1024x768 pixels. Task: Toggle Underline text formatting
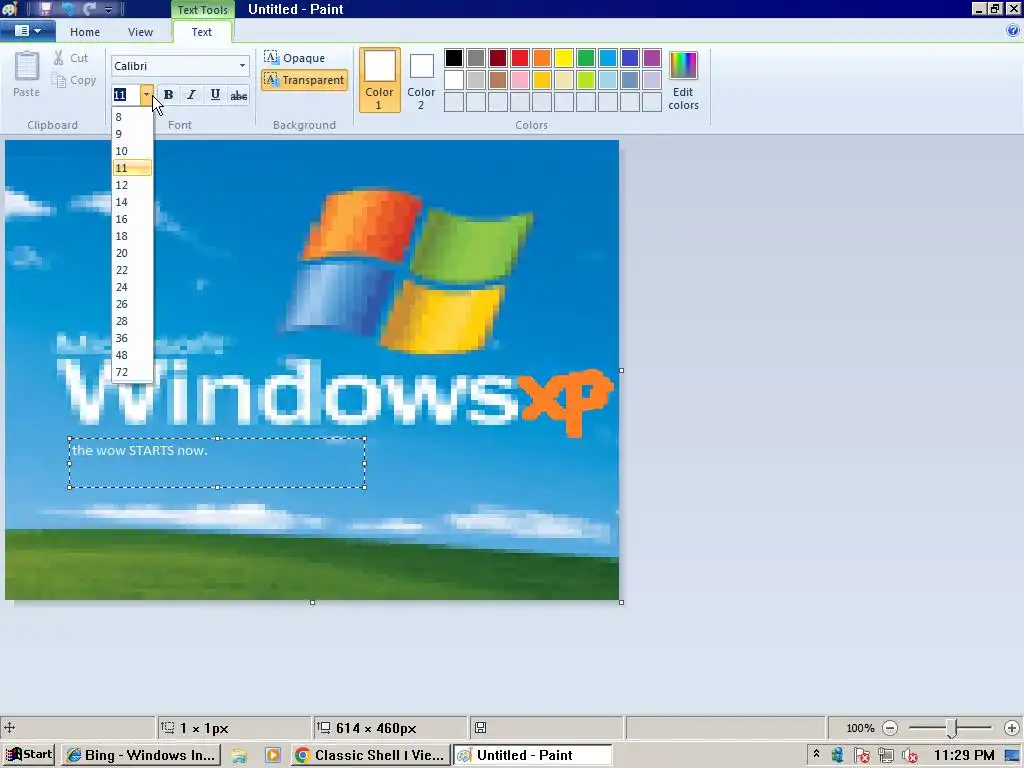point(215,95)
